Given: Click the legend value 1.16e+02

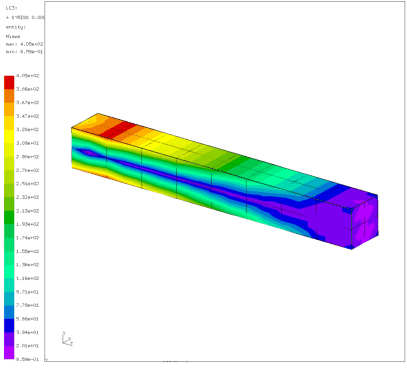Looking at the screenshot, I should 28,278.
